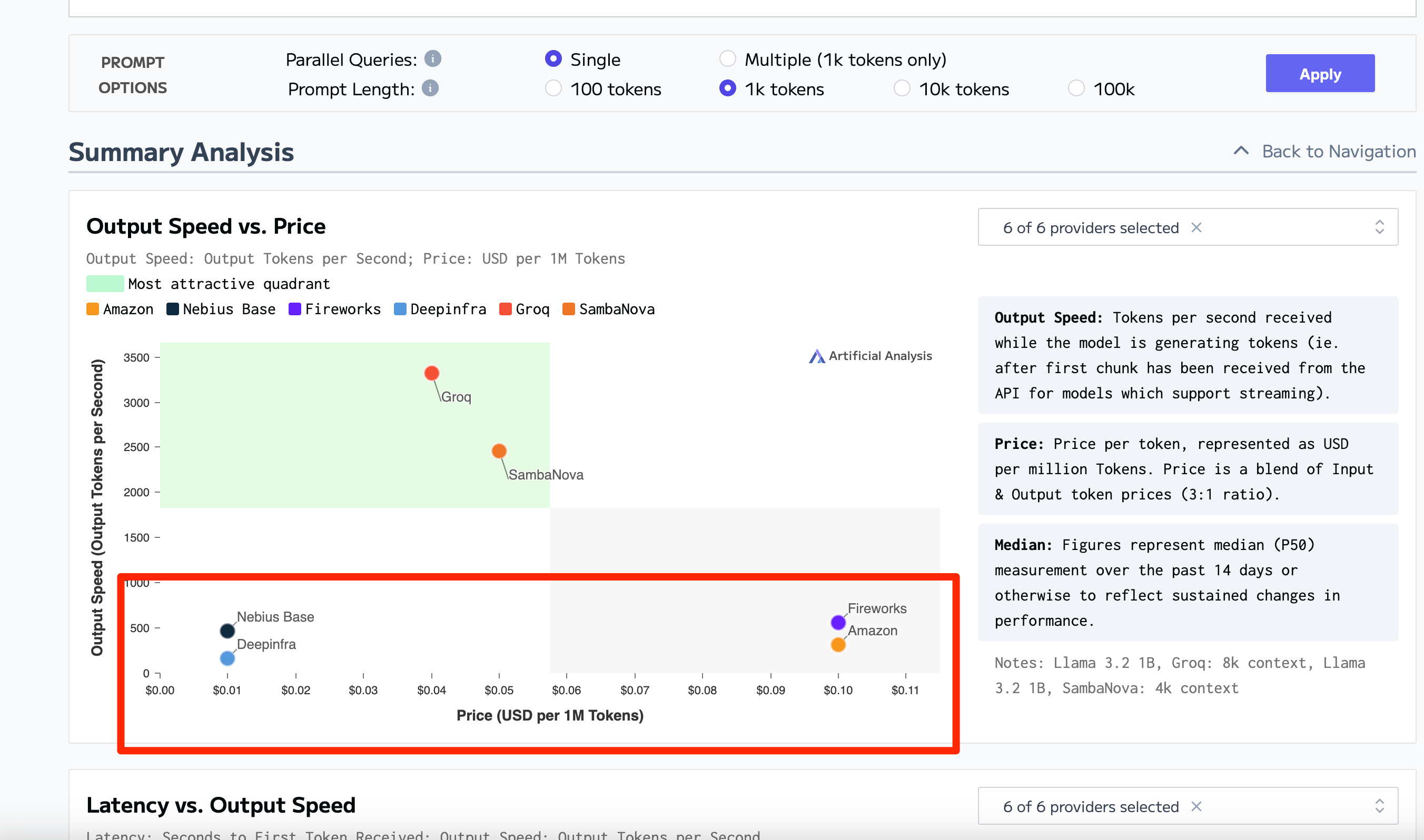Click the Amazon data point
The height and width of the screenshot is (840, 1424).
pos(838,645)
